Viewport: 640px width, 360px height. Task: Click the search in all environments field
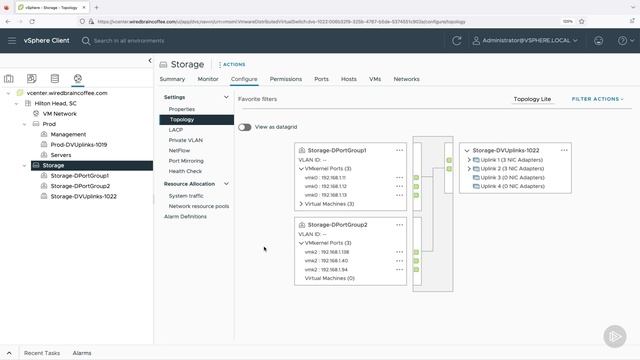click(x=129, y=40)
